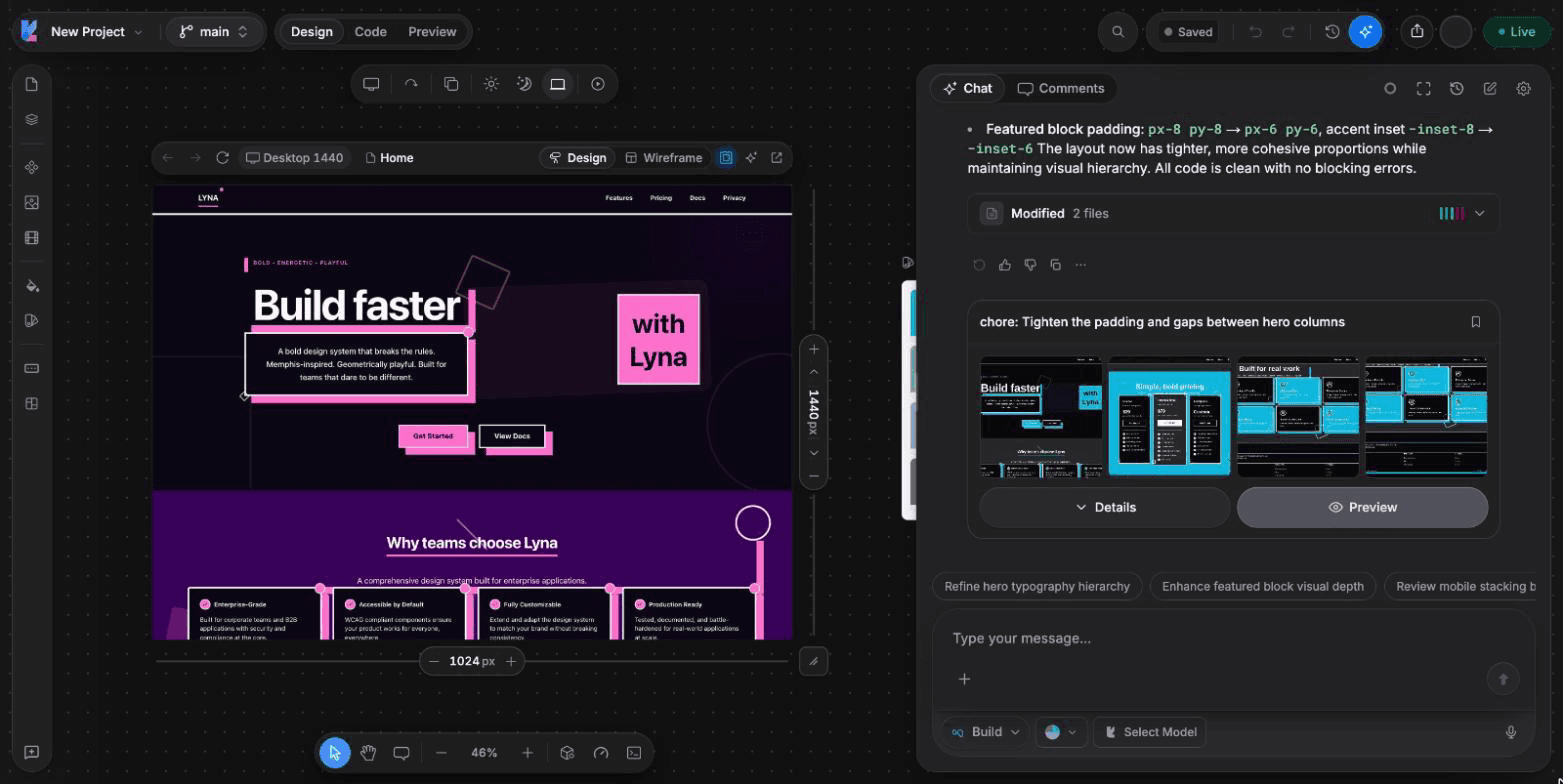Switch frame to Design mode

coord(578,158)
